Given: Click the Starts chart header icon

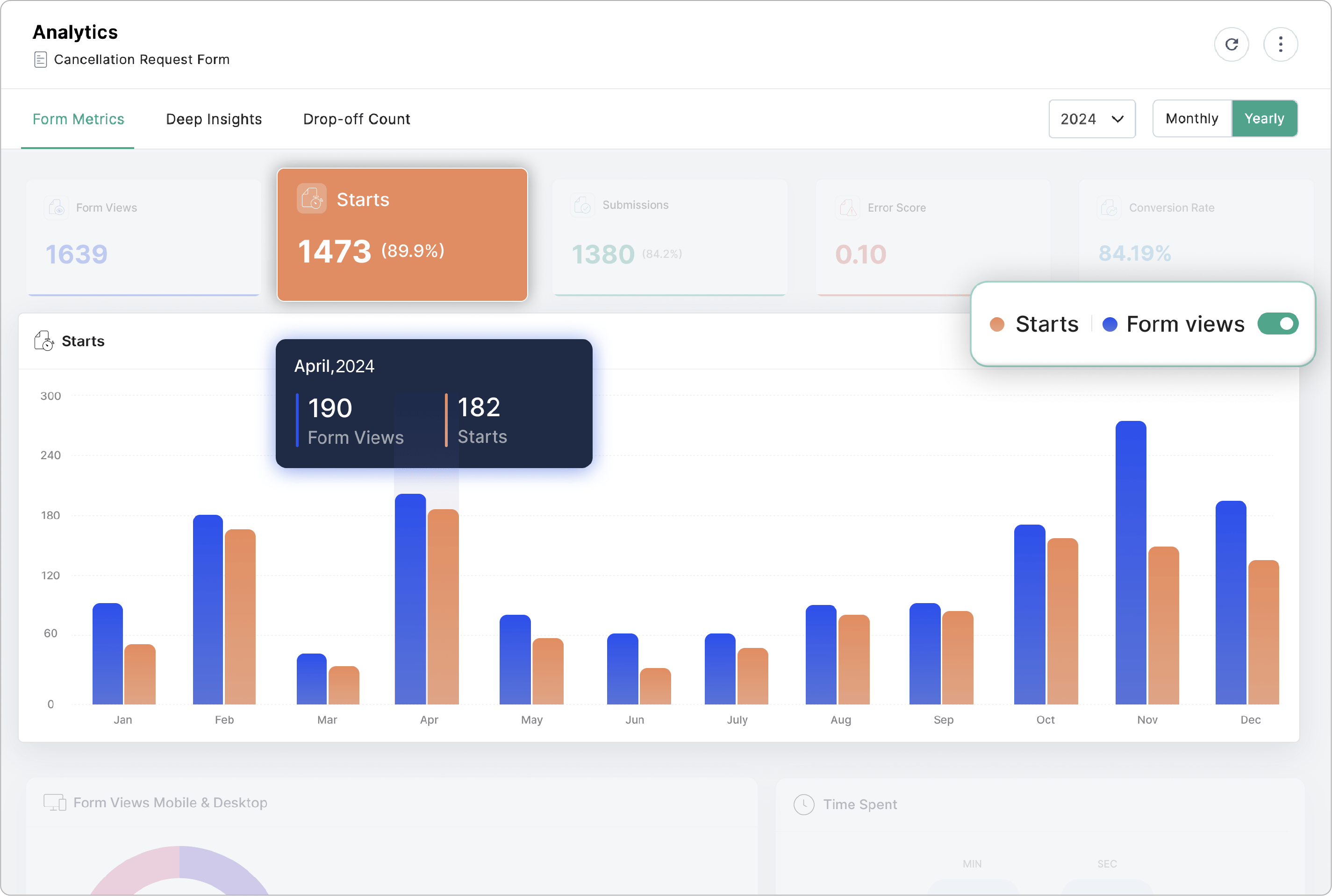Looking at the screenshot, I should [44, 341].
